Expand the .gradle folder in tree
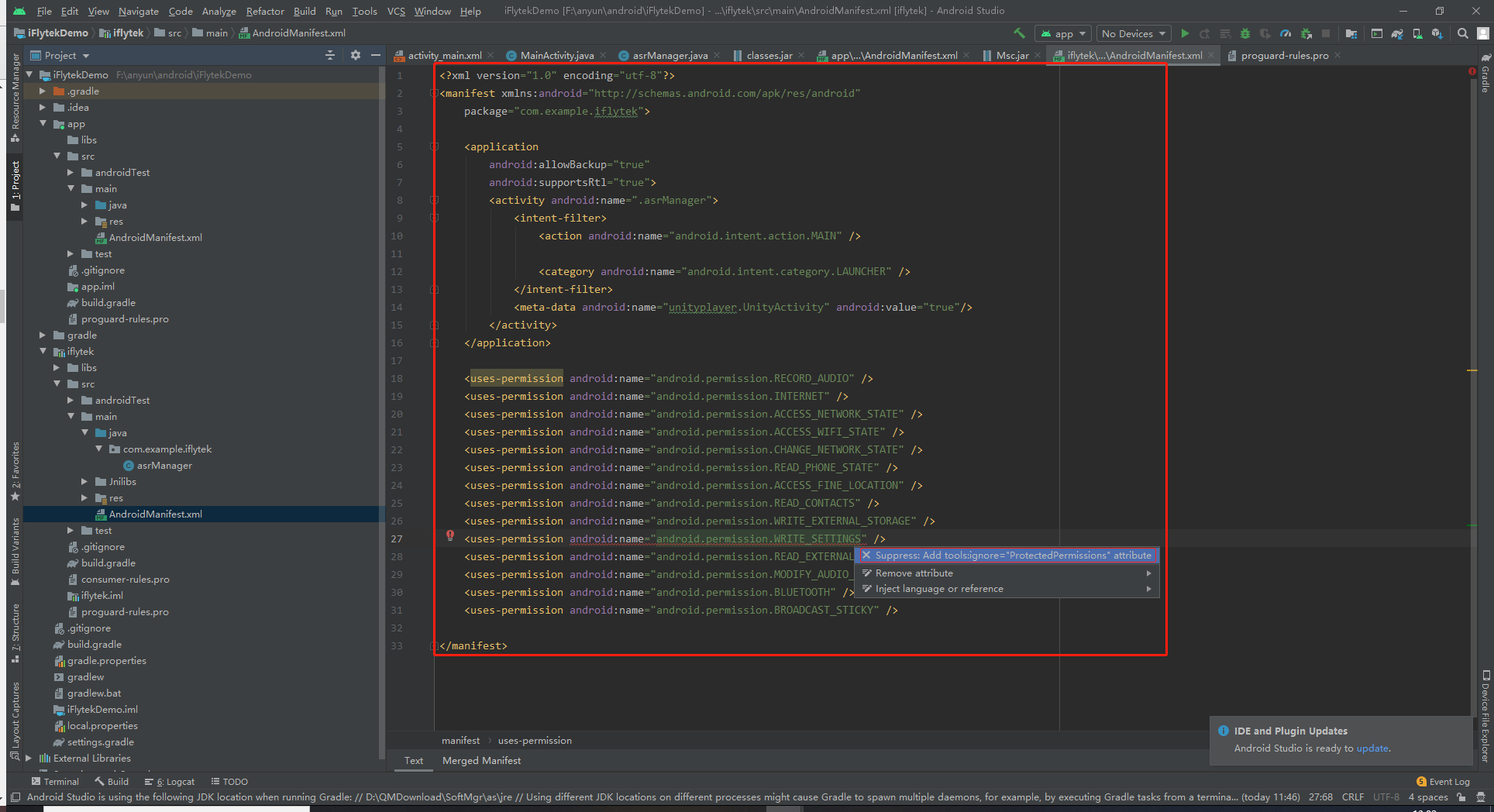Screen dimensions: 1494x812 click(43, 91)
